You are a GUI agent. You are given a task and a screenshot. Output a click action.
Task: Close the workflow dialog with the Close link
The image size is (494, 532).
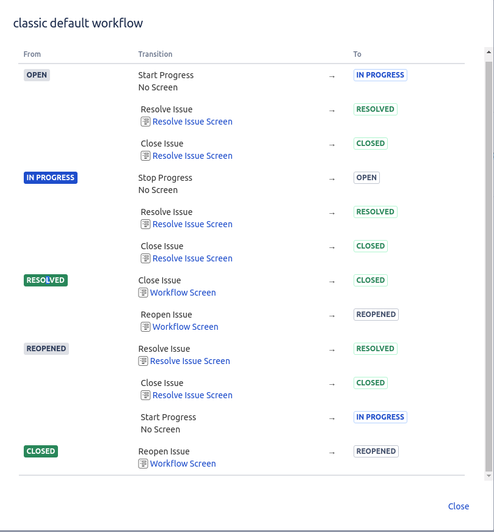(458, 506)
